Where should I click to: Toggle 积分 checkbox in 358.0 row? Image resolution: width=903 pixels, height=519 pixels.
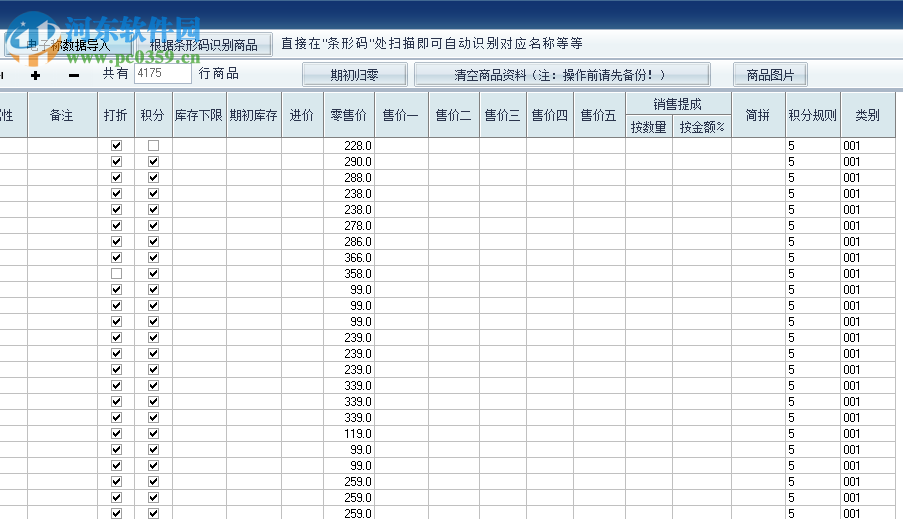click(x=153, y=273)
